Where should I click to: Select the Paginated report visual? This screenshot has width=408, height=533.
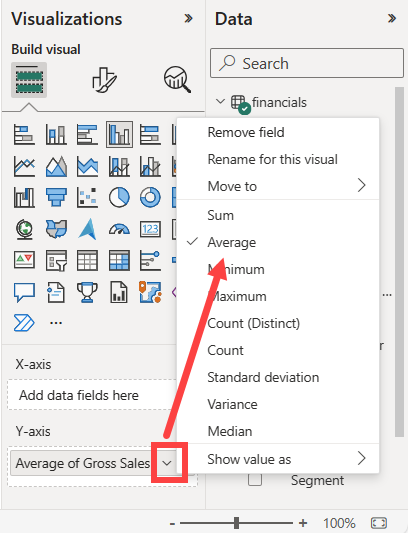tap(119, 292)
